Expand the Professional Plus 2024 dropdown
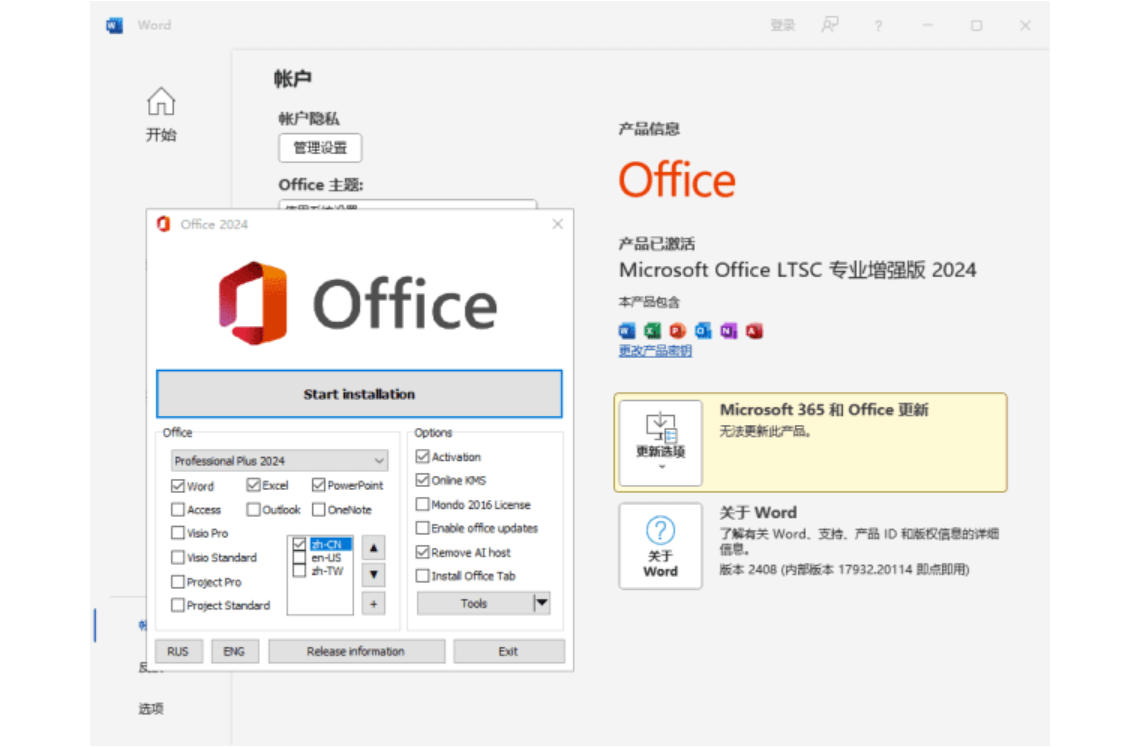Screen dimensions: 1140x747 click(x=379, y=461)
